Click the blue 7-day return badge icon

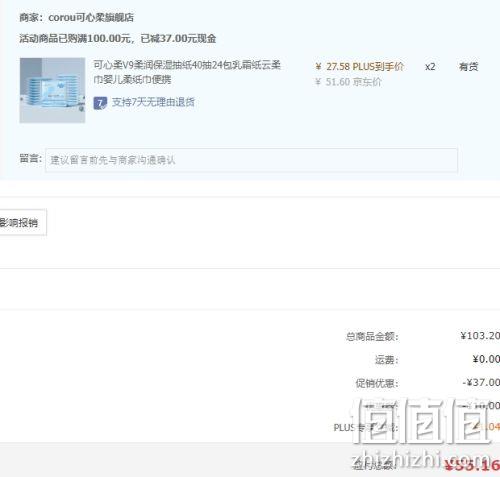click(x=100, y=103)
